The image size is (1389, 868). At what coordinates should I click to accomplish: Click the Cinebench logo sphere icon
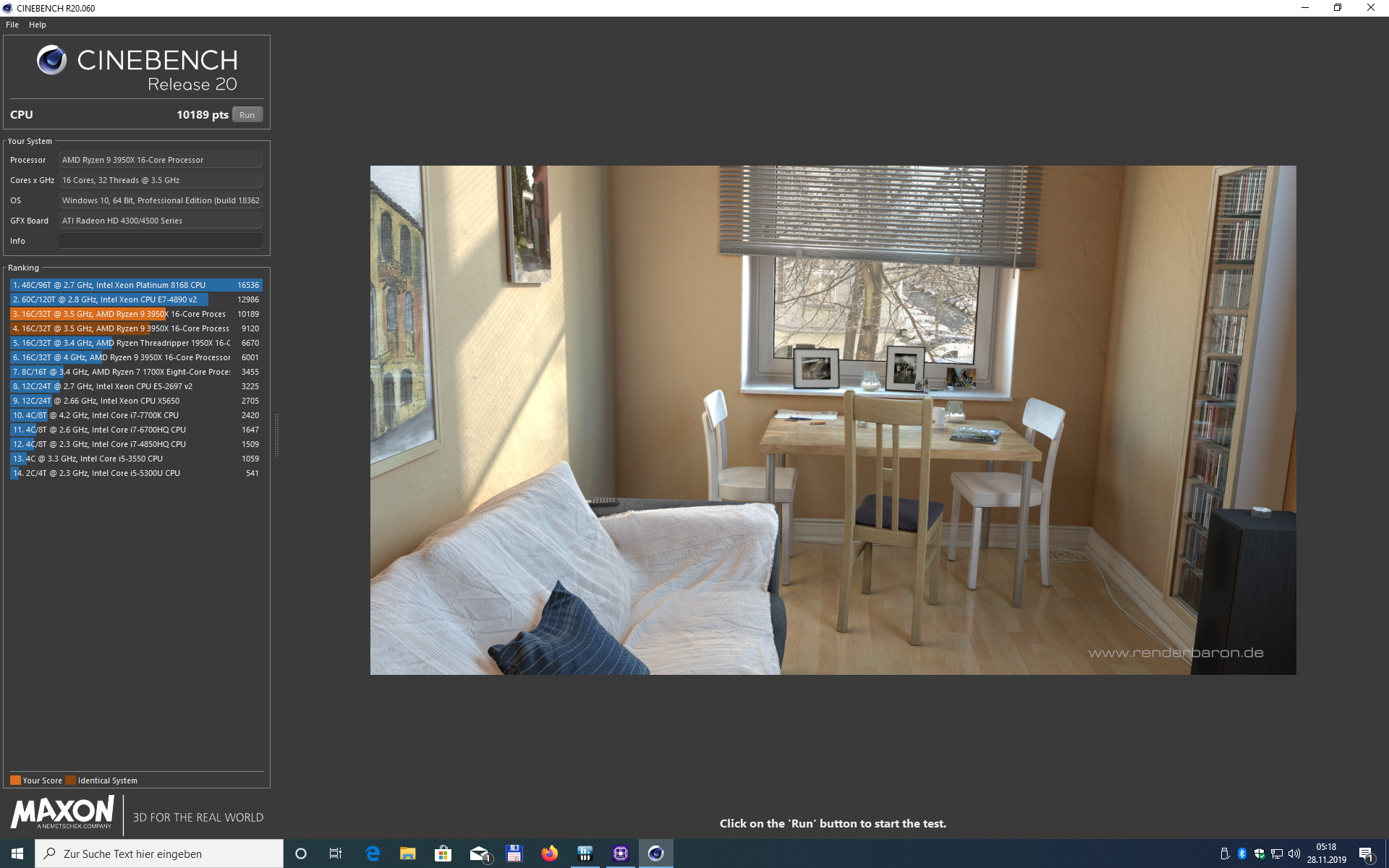pyautogui.click(x=51, y=60)
